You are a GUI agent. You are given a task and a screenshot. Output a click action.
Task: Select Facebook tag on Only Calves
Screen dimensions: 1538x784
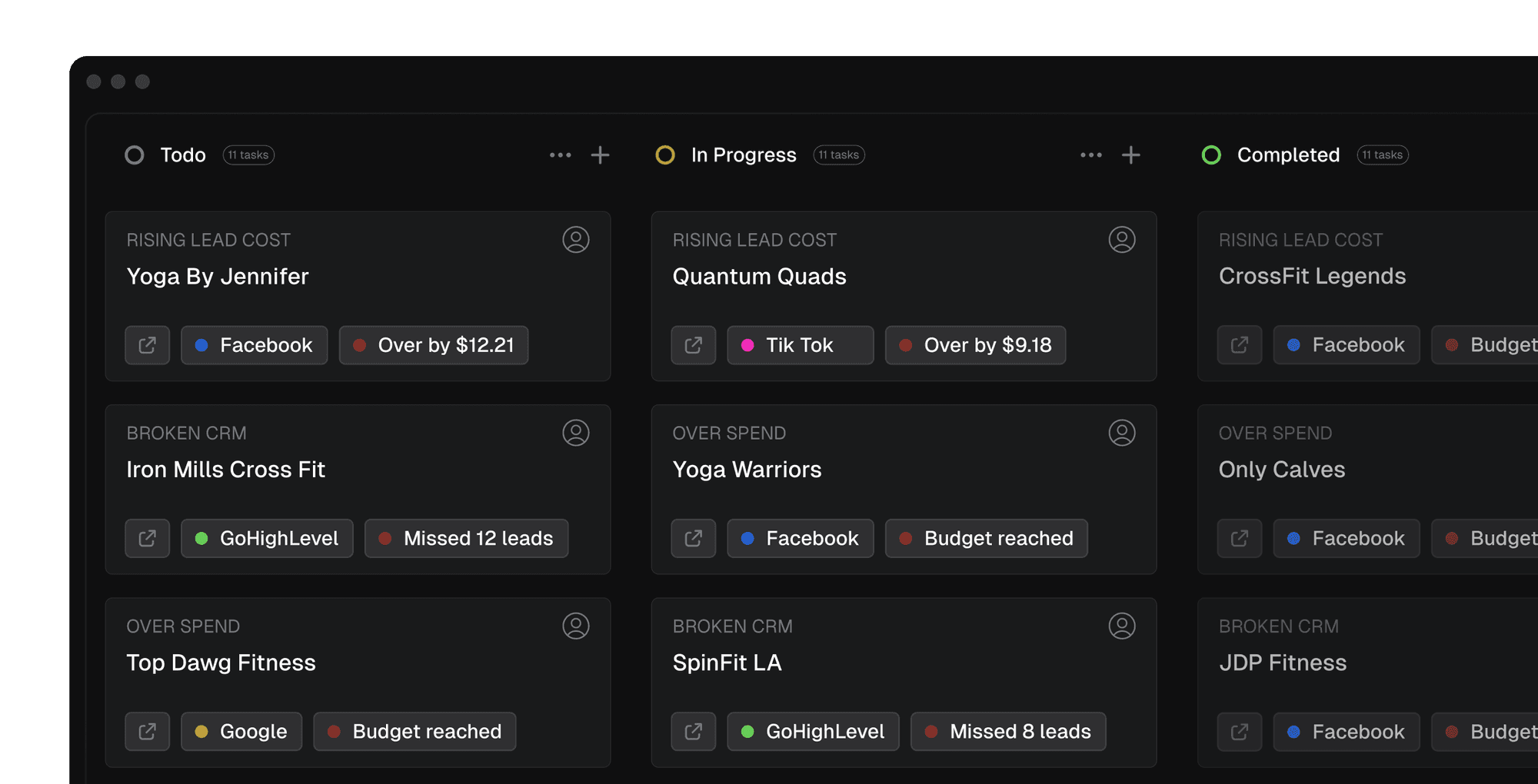1347,538
